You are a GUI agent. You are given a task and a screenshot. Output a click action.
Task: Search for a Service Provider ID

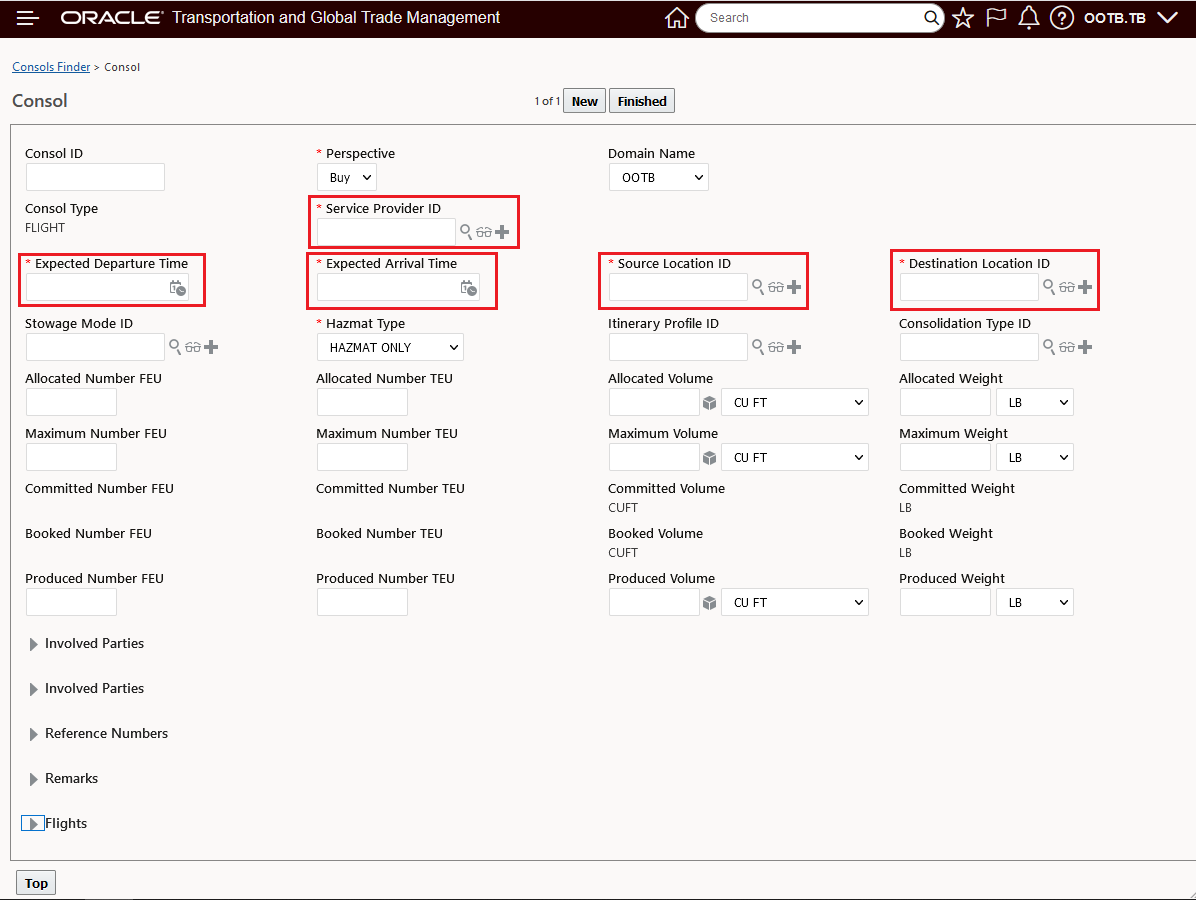tap(466, 231)
